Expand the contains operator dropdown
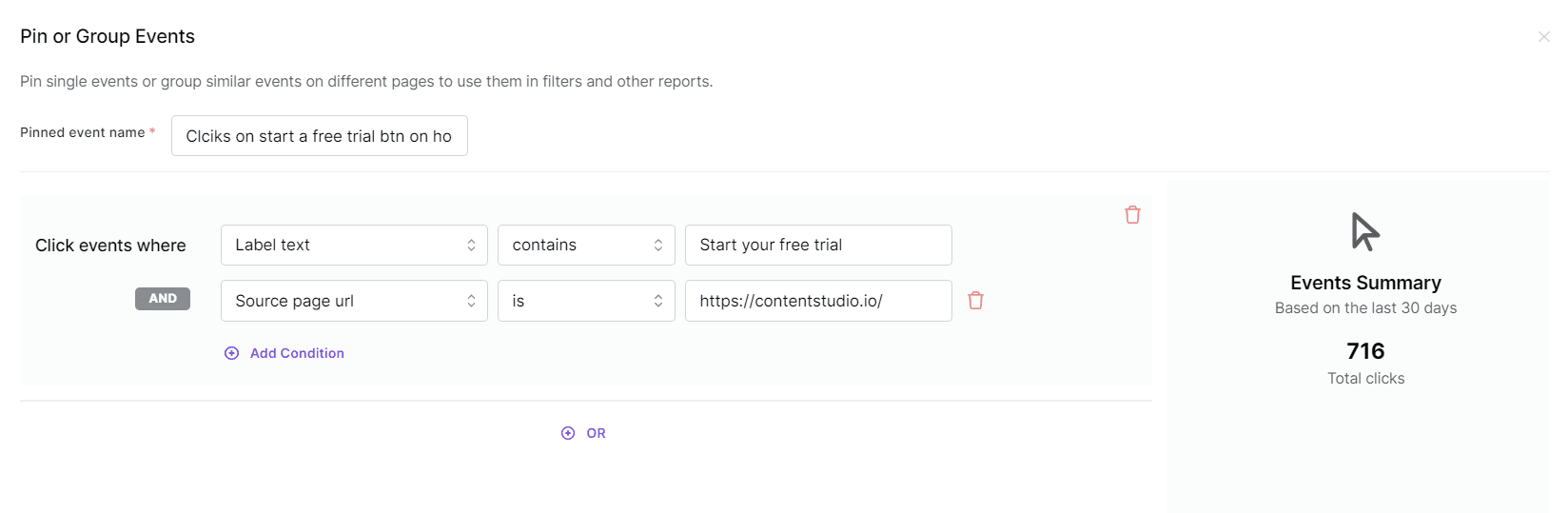 click(x=586, y=246)
